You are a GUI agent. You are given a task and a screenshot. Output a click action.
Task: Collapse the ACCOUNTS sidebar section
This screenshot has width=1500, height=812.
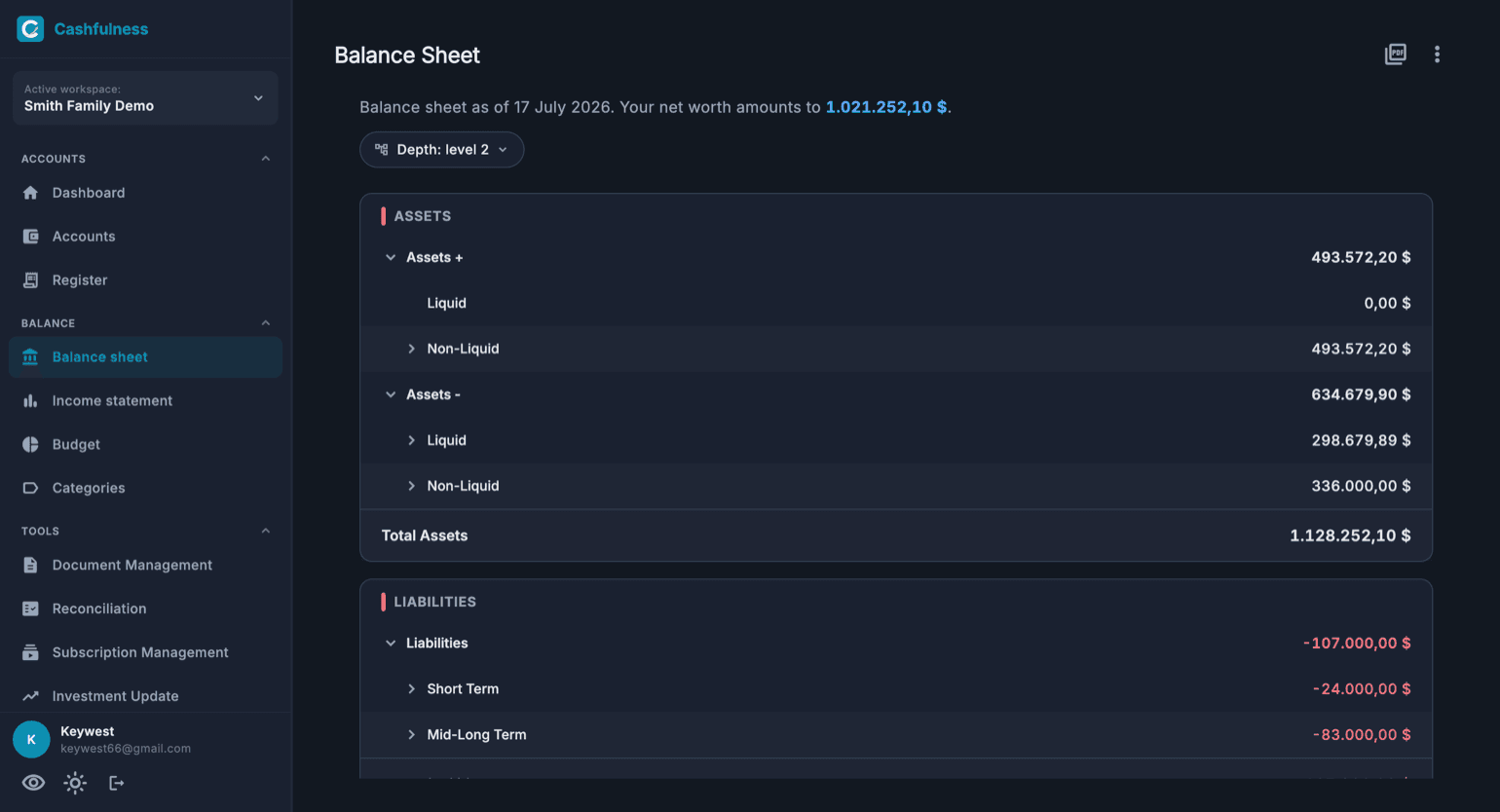tap(266, 159)
